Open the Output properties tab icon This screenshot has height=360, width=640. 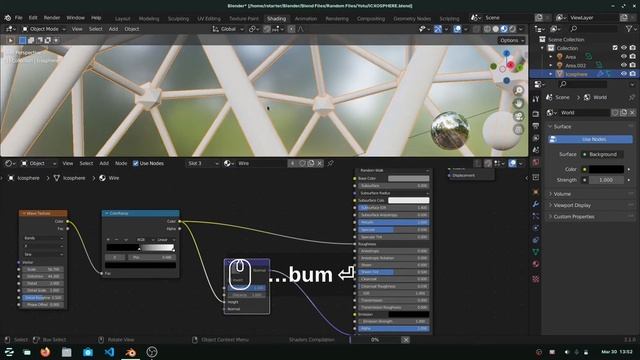click(536, 126)
